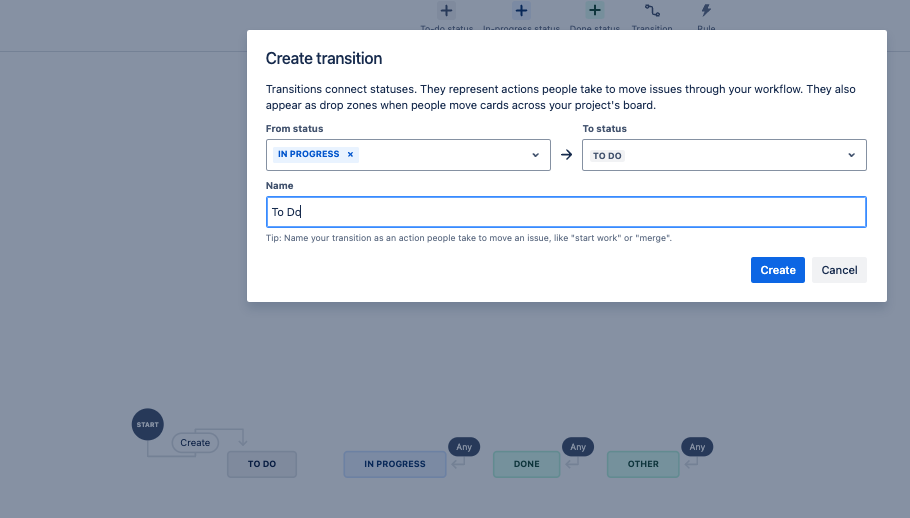Add a Done status from toolbar

[594, 10]
